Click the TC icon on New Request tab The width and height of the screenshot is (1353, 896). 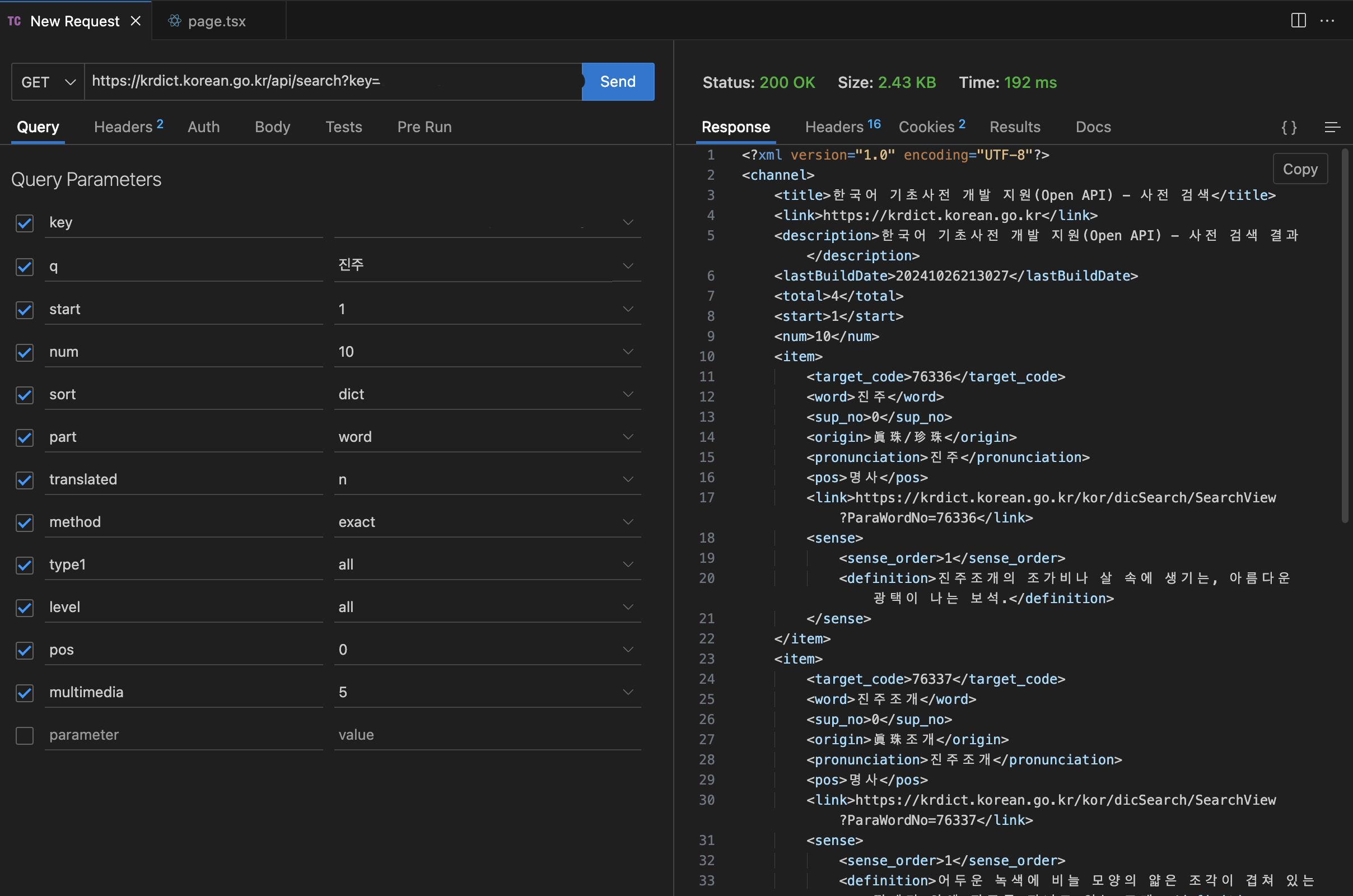[x=15, y=21]
